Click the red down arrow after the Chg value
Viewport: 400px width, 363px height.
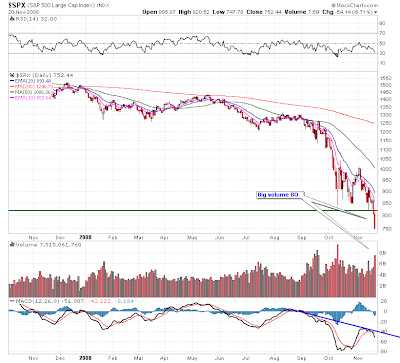point(376,12)
